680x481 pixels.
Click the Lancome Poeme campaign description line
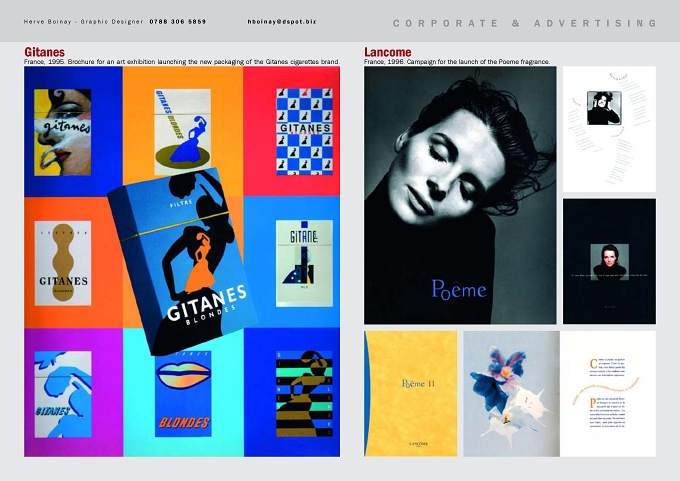pos(457,62)
